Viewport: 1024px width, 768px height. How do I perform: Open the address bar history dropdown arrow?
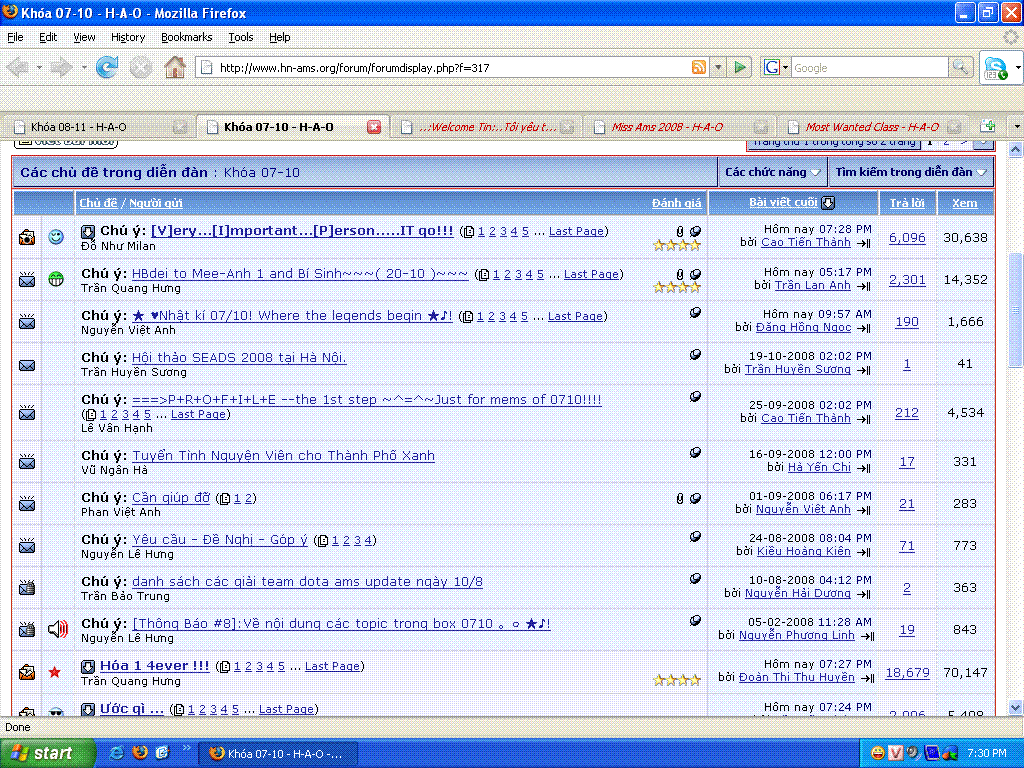click(x=718, y=67)
